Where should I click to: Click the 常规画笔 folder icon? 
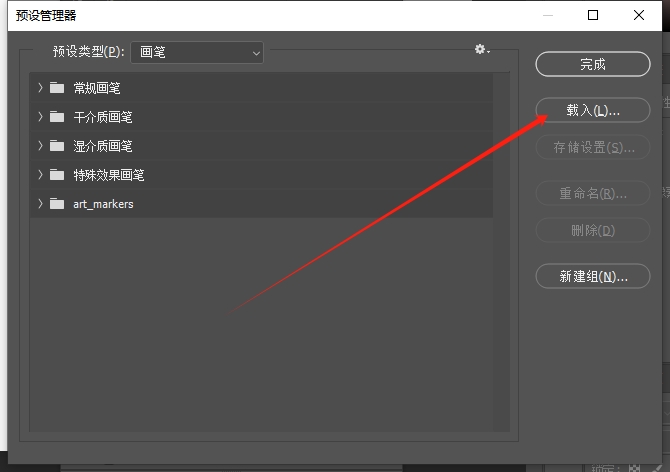coord(57,88)
